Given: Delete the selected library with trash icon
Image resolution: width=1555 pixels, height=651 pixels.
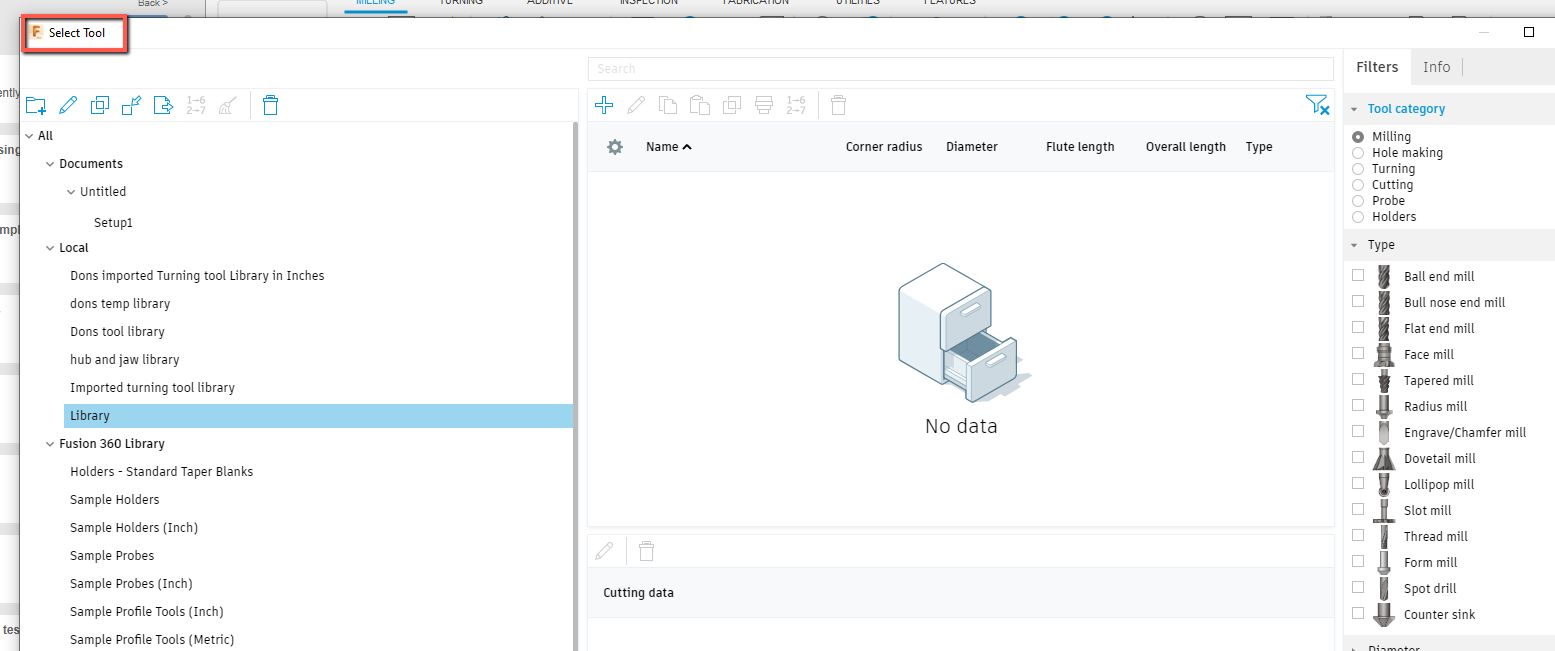Looking at the screenshot, I should pyautogui.click(x=270, y=105).
